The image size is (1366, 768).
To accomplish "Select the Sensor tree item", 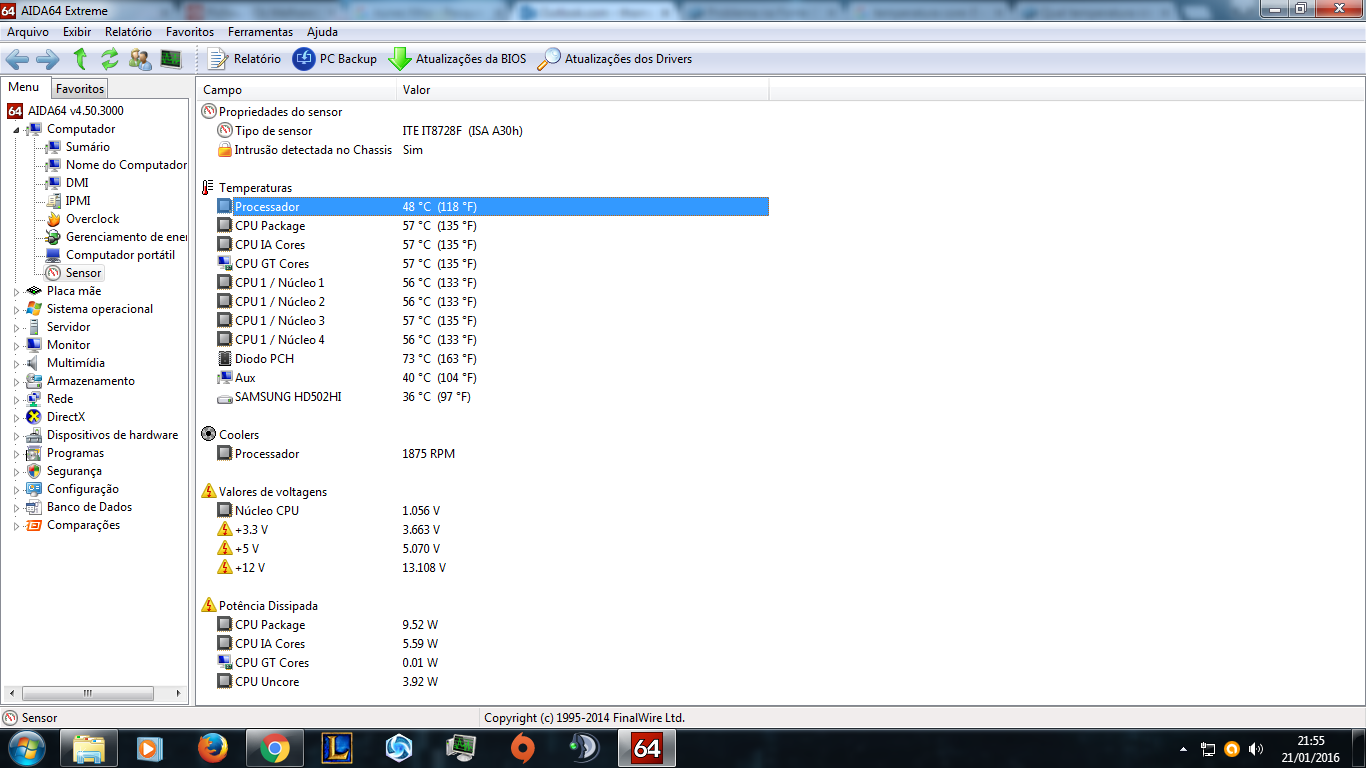I will [83, 273].
